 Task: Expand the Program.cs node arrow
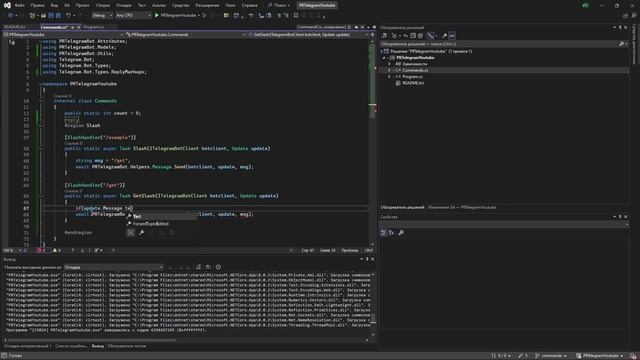pos(389,77)
